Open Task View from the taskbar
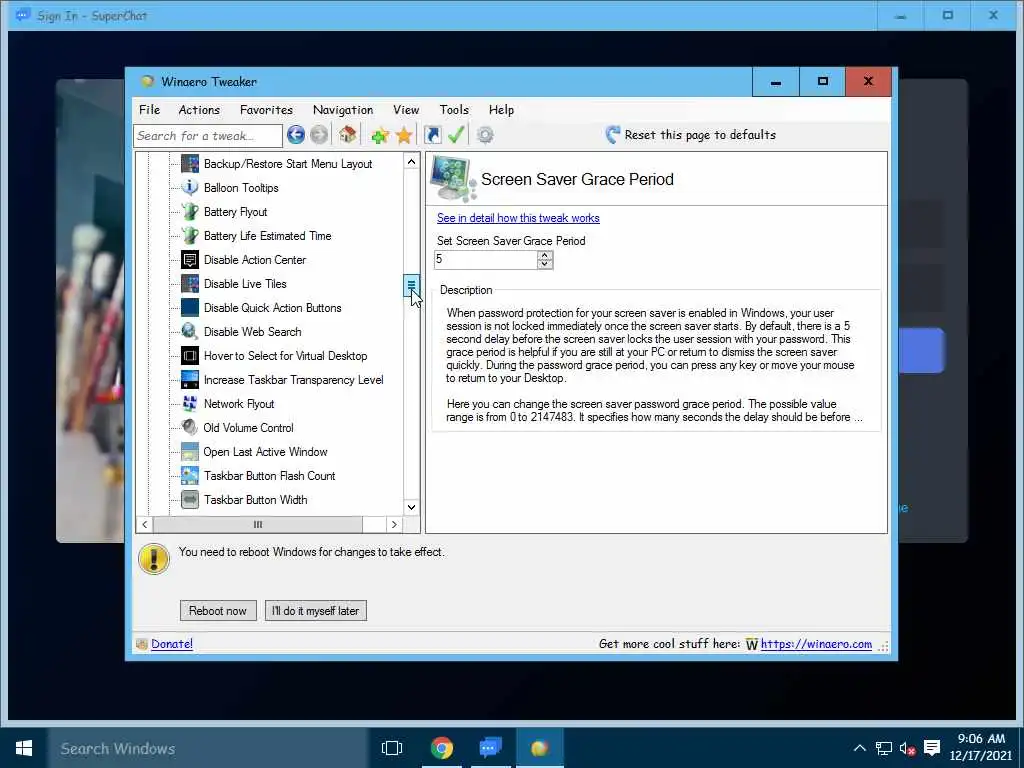The height and width of the screenshot is (768, 1024). coord(392,748)
